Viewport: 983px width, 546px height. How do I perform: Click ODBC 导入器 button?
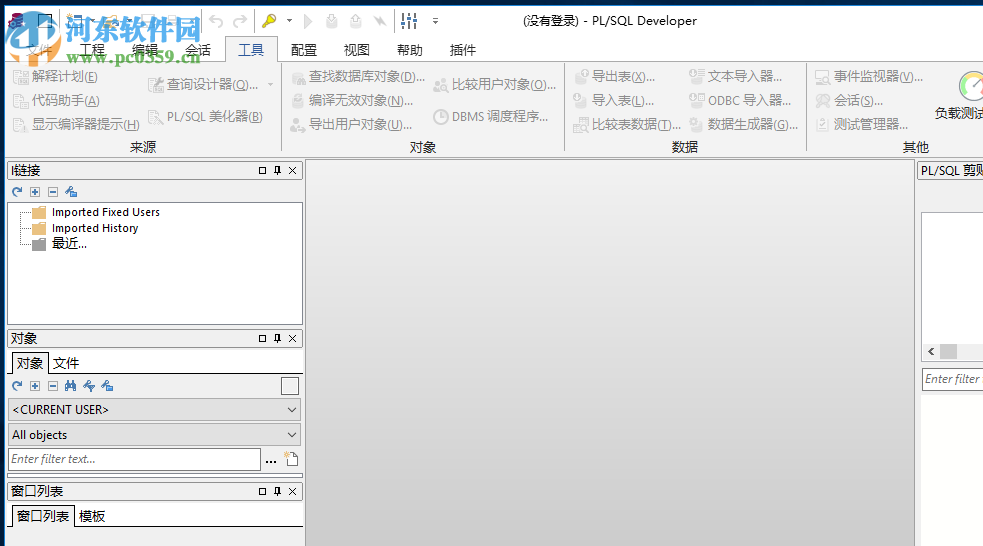[740, 100]
